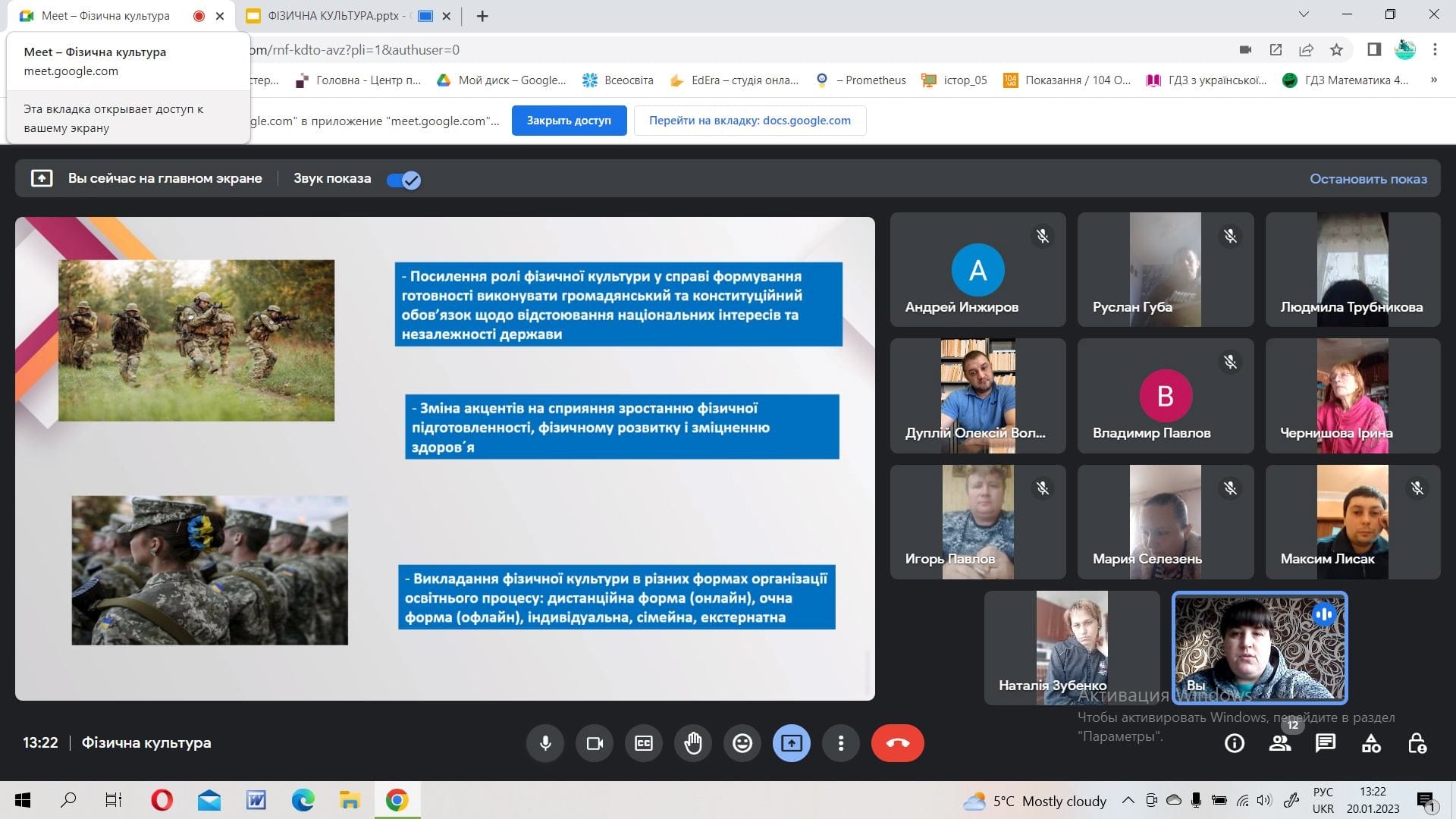
Task: Click the address bar URL
Action: point(355,50)
